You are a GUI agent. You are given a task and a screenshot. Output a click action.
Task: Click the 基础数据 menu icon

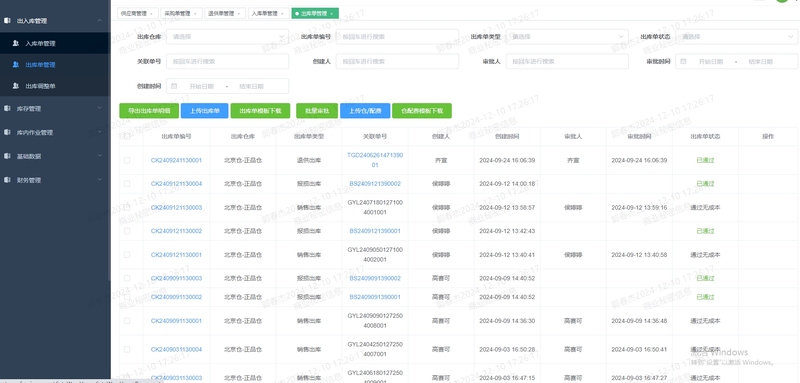(x=7, y=157)
